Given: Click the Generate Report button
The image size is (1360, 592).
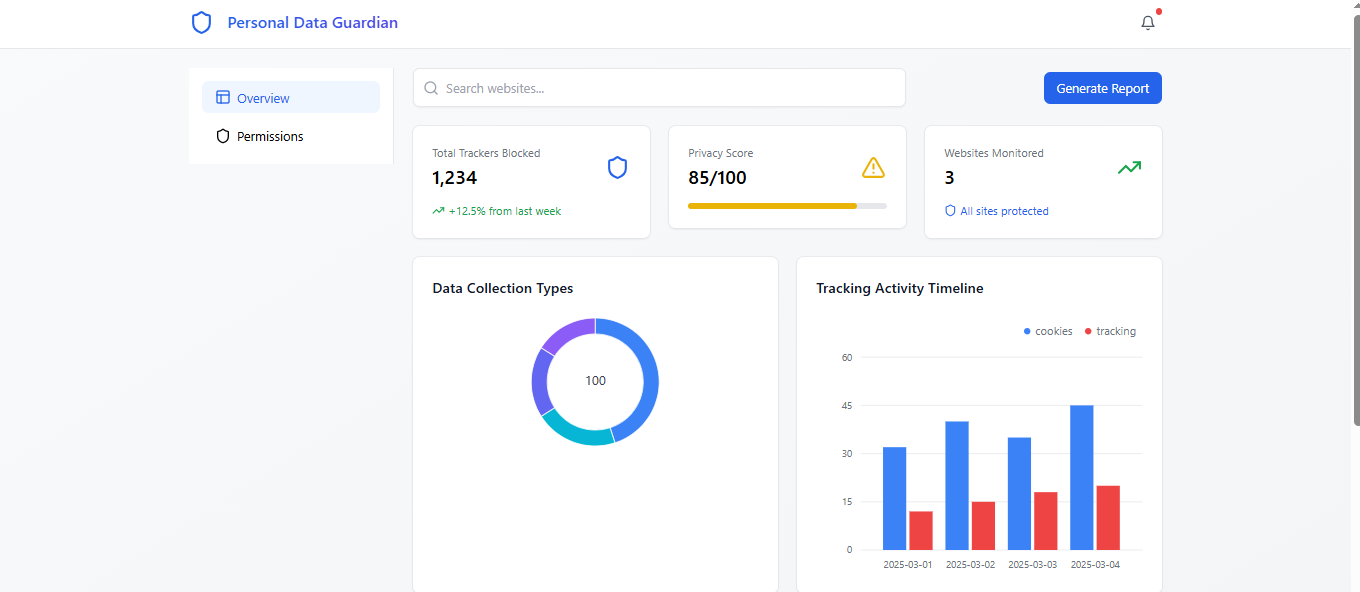Looking at the screenshot, I should pos(1103,88).
